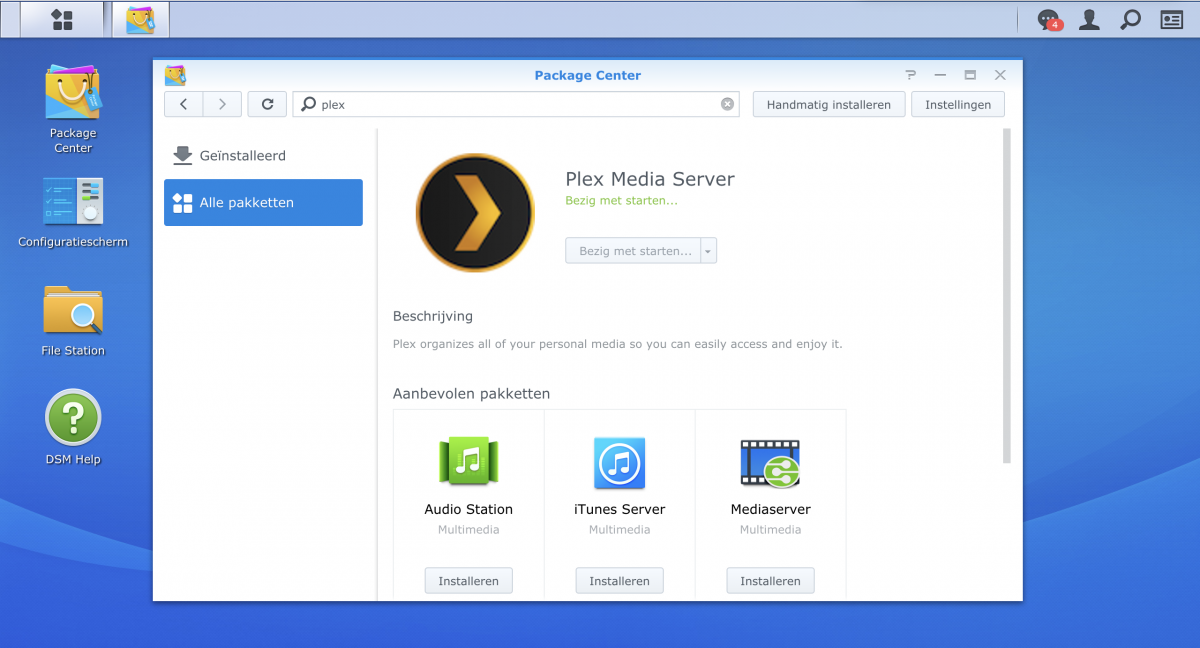Maximize the Package Center window

tap(970, 75)
